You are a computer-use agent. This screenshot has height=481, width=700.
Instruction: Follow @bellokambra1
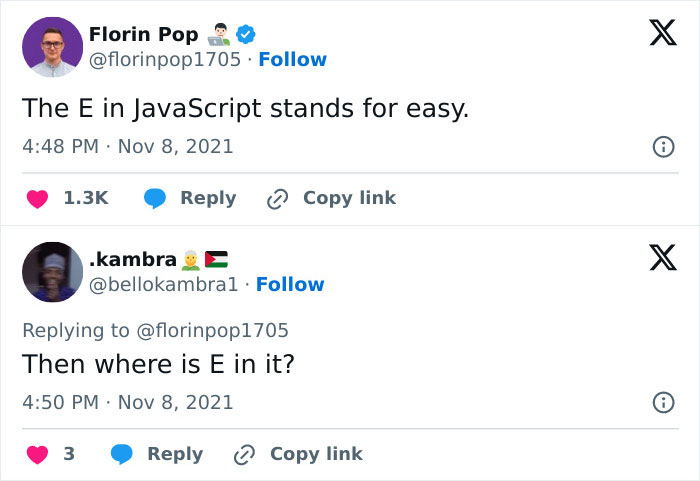point(290,285)
